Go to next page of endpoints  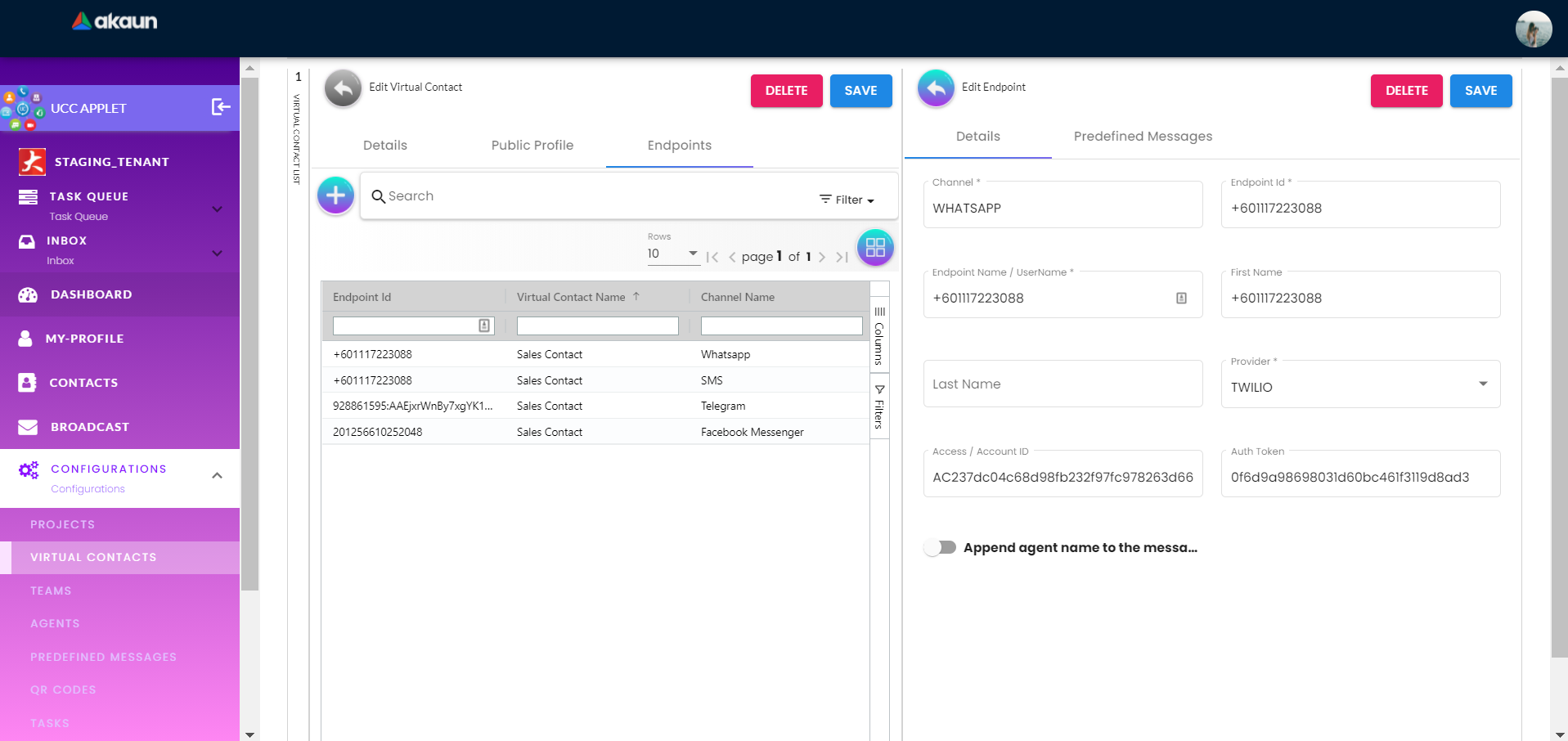tap(822, 257)
